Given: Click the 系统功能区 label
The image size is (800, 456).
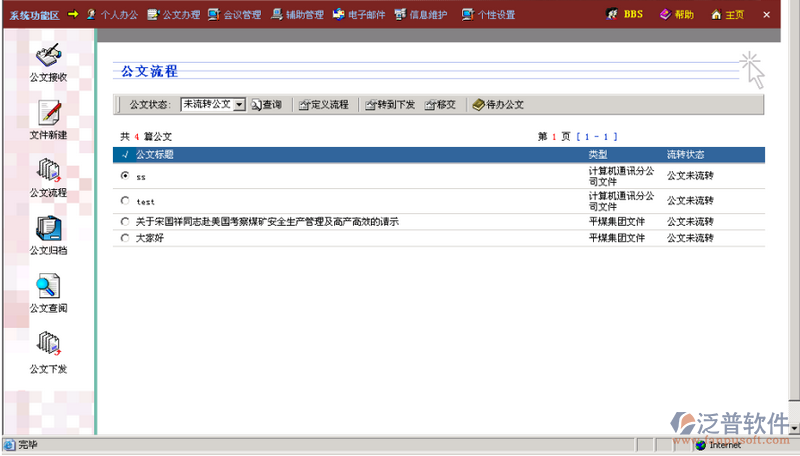Looking at the screenshot, I should (34, 15).
